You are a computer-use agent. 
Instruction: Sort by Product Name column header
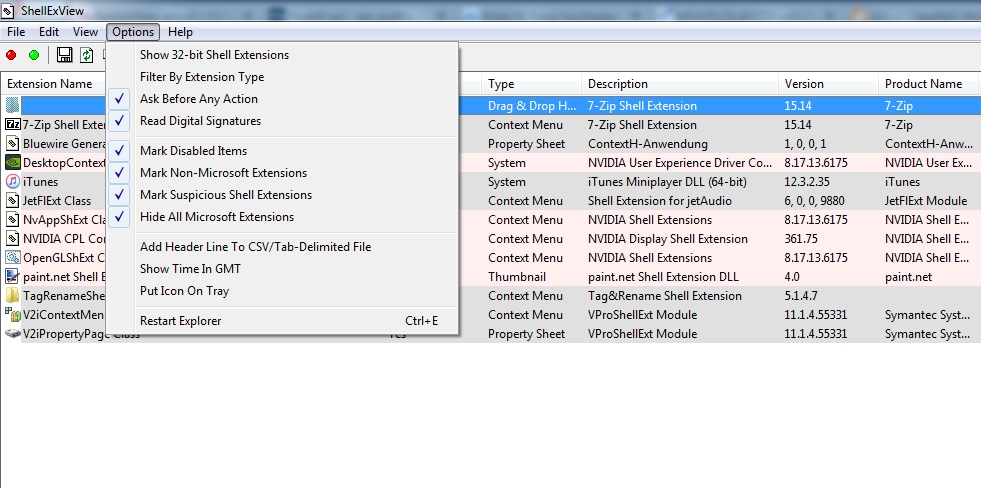[928, 84]
